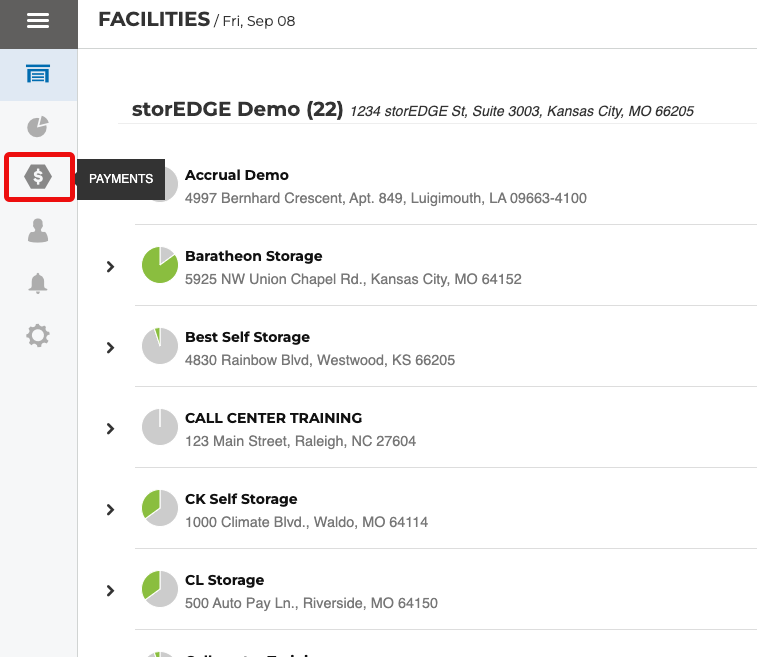Image resolution: width=757 pixels, height=657 pixels.
Task: Expand the CALL CENTER TRAINING row
Action: pos(111,429)
